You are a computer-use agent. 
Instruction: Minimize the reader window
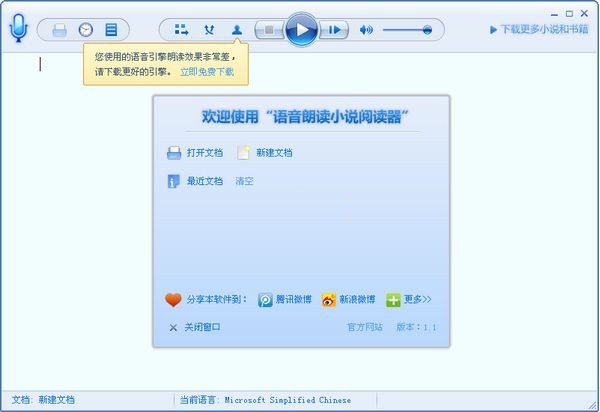tap(554, 14)
